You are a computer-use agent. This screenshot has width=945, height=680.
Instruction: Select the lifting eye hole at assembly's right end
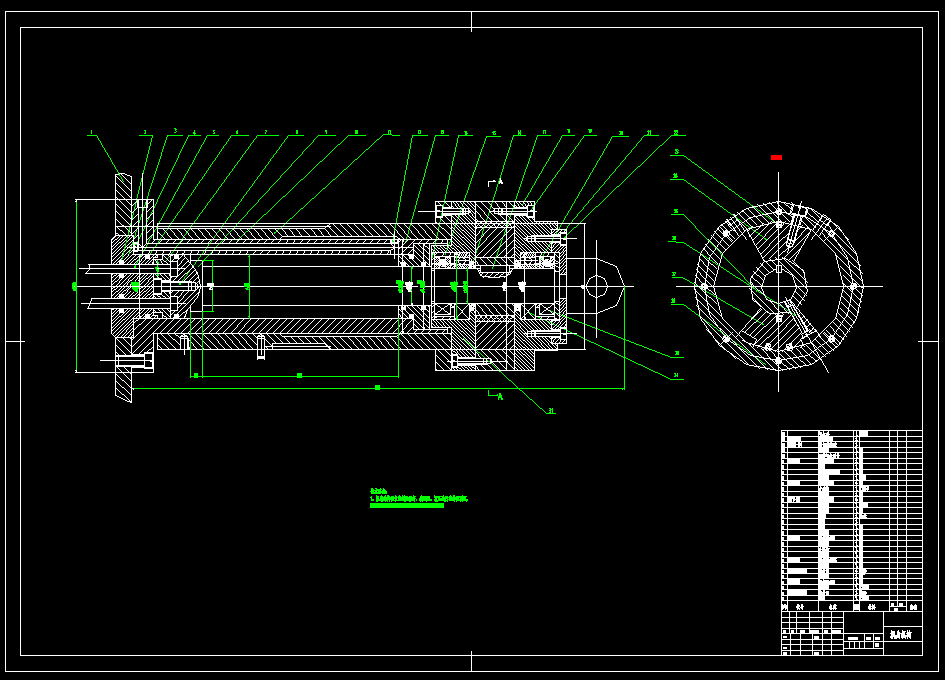point(596,286)
